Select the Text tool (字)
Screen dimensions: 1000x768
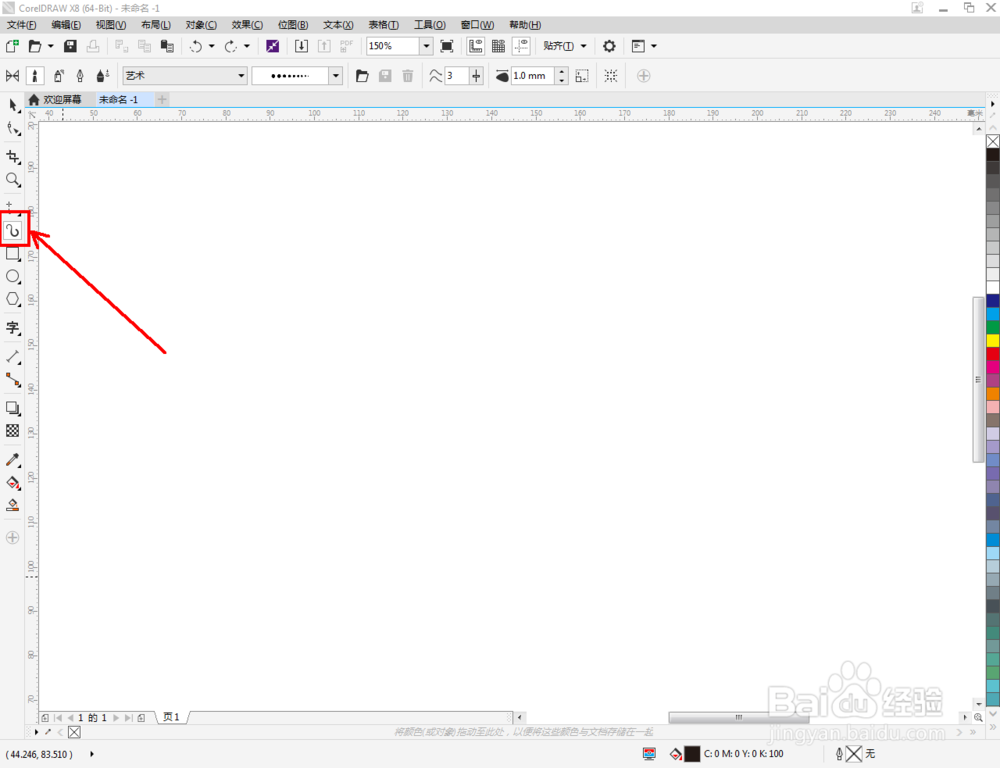click(13, 328)
